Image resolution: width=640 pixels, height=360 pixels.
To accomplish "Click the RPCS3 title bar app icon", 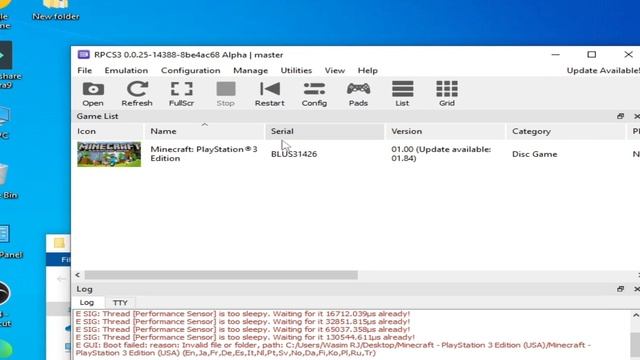I will coord(84,55).
